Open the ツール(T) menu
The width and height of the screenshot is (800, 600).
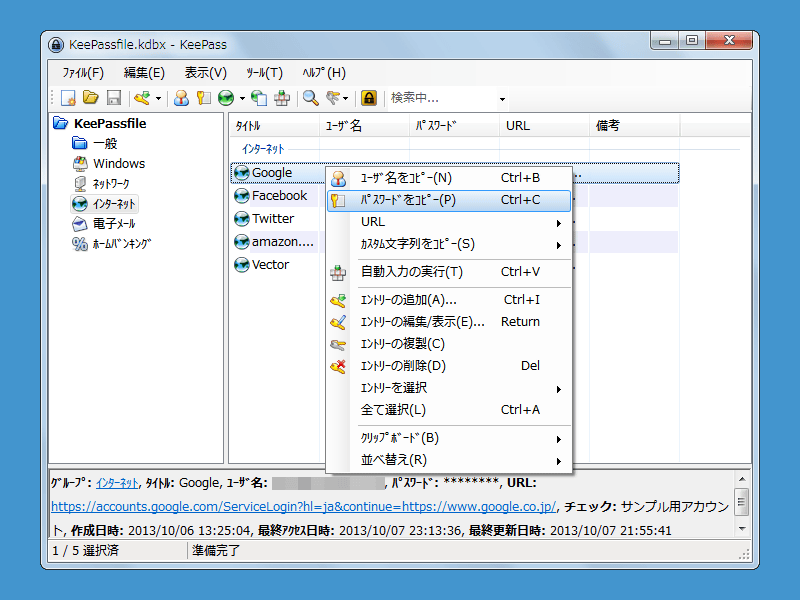tap(264, 73)
